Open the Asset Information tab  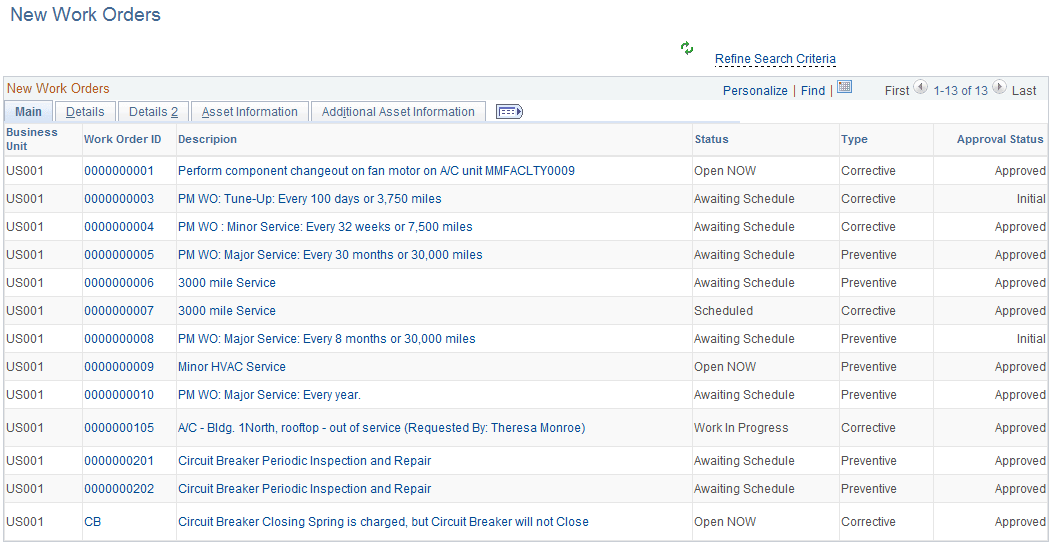coord(249,112)
